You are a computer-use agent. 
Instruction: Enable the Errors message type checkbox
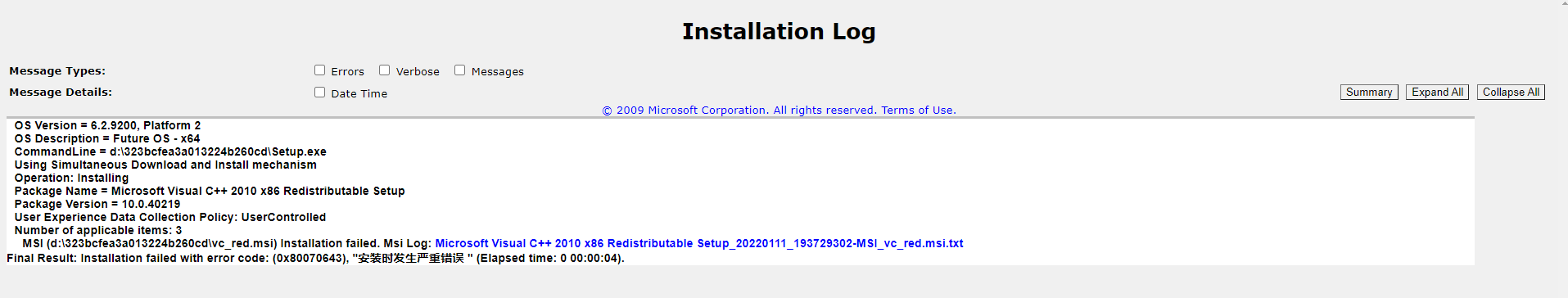point(320,70)
